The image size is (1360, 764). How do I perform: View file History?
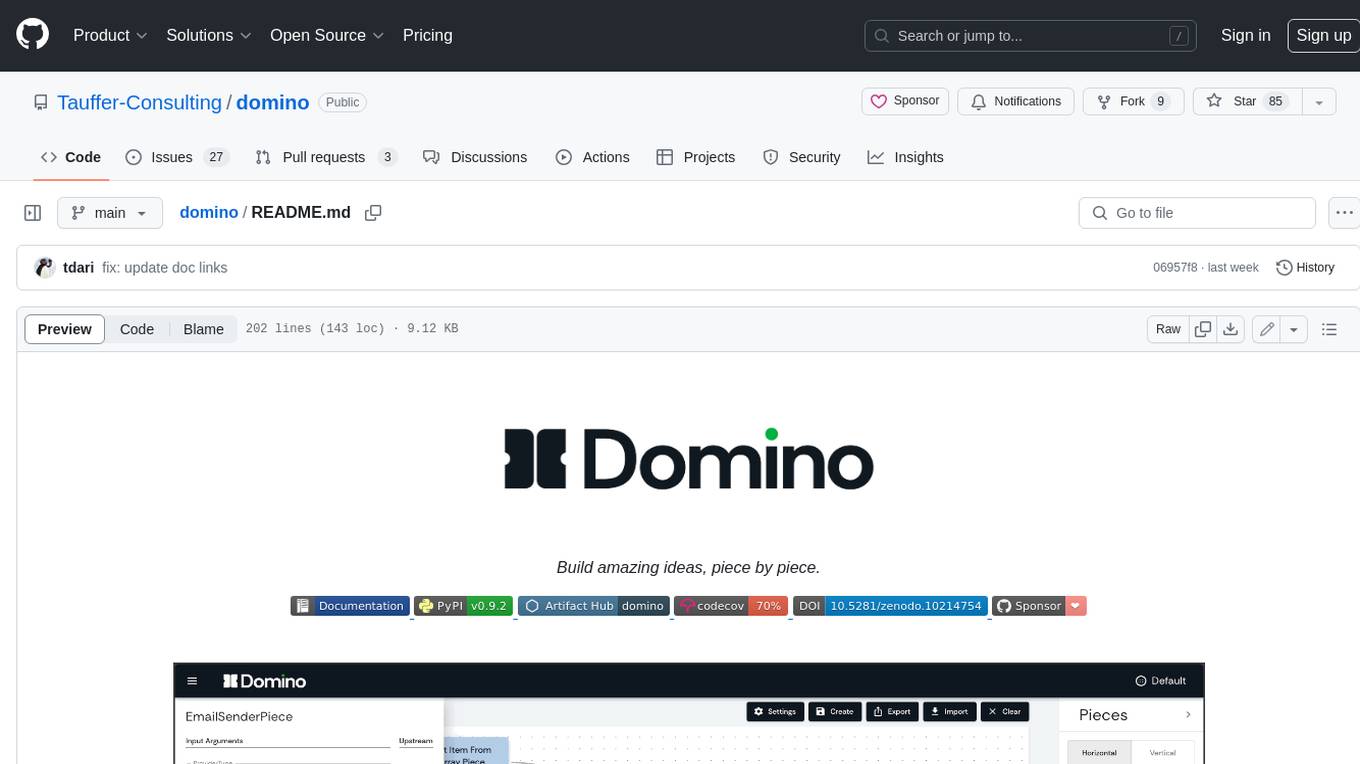(x=1305, y=268)
